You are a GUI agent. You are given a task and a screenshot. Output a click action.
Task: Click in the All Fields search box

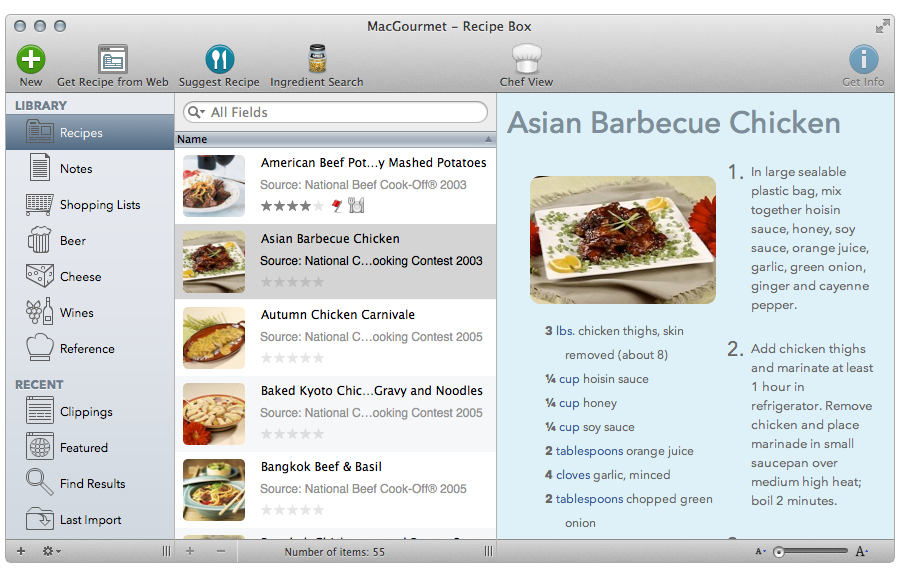(x=335, y=112)
